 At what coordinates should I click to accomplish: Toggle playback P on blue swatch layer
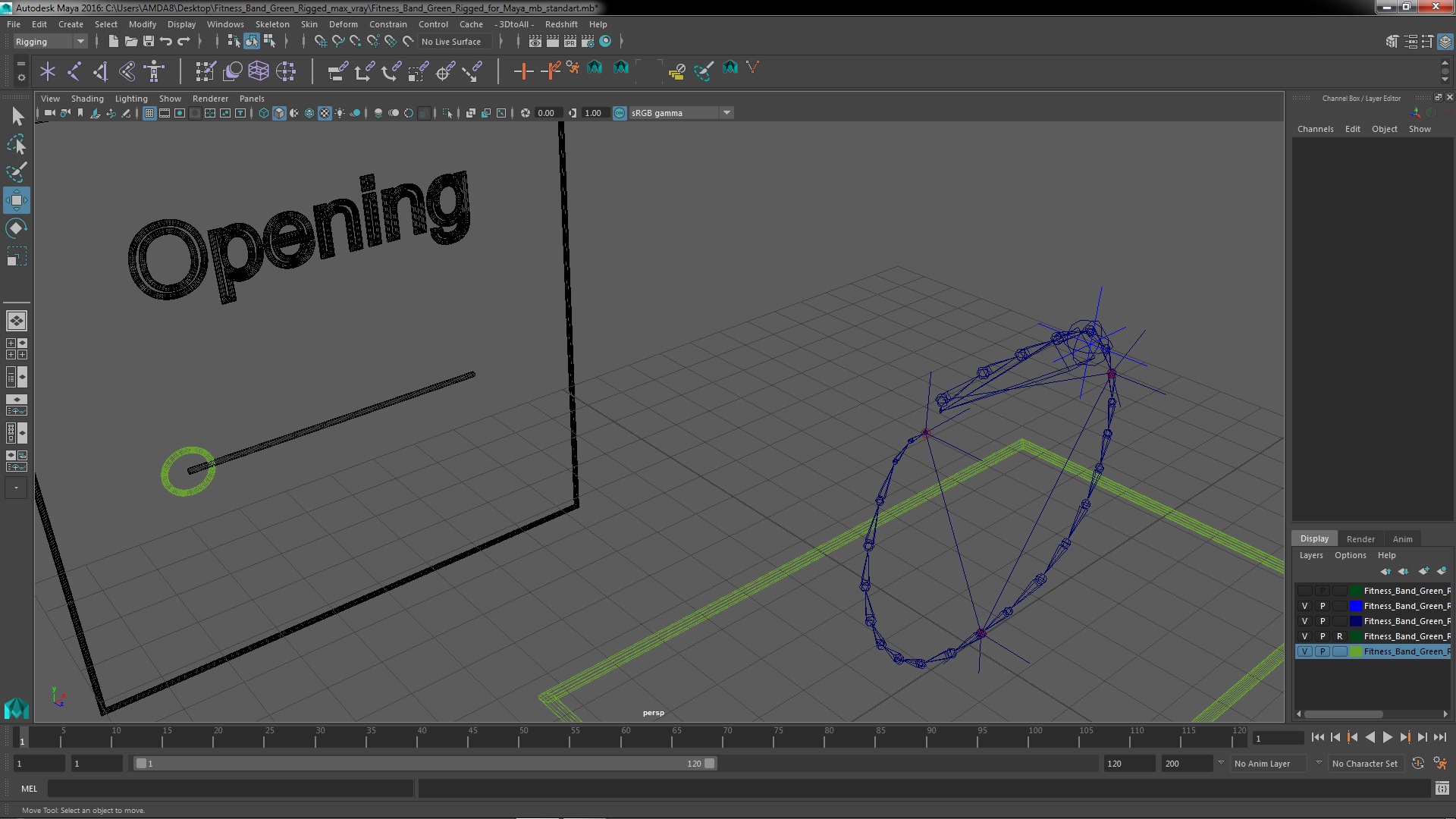1323,606
